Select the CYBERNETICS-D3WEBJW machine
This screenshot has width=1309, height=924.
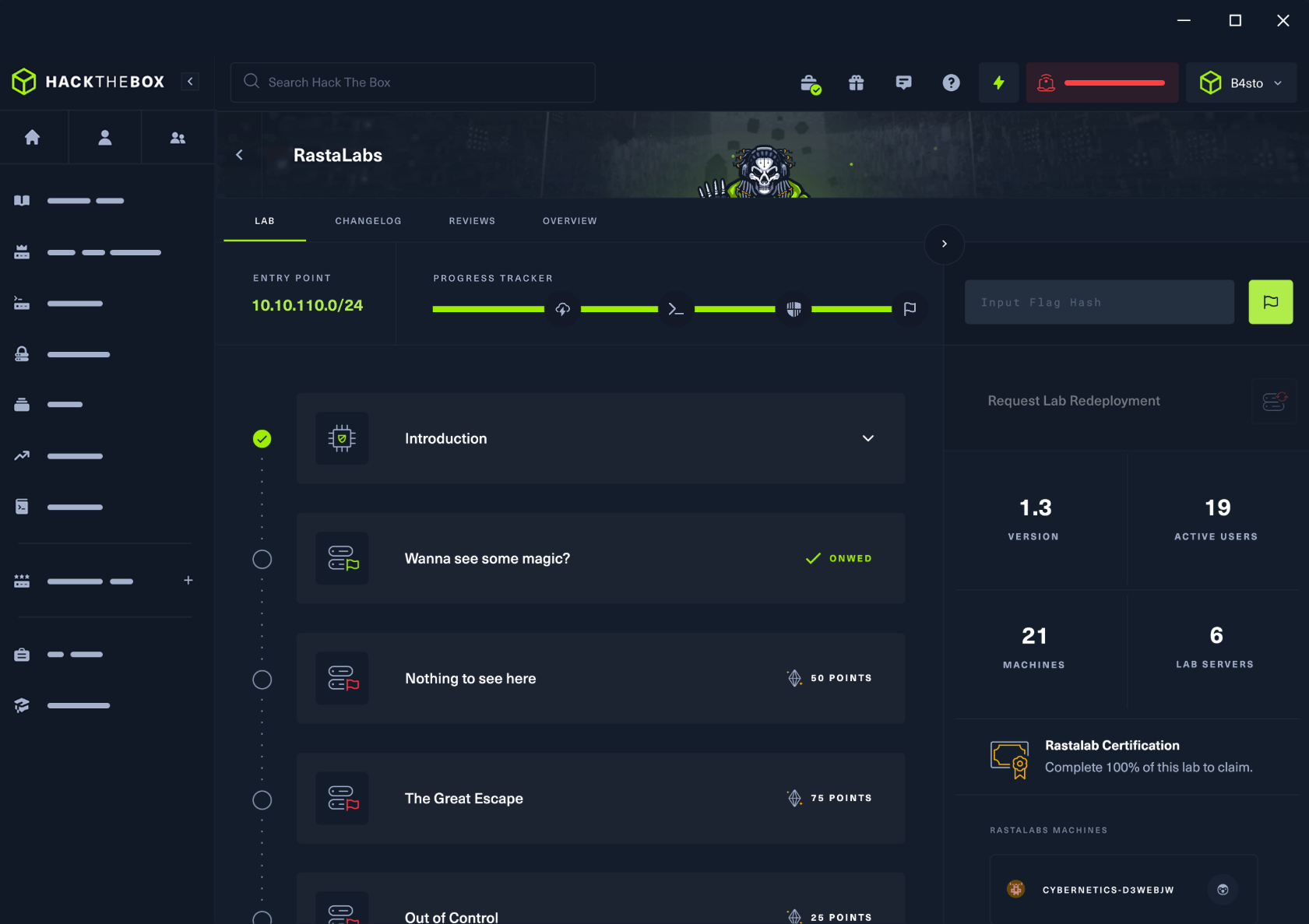pyautogui.click(x=1123, y=890)
